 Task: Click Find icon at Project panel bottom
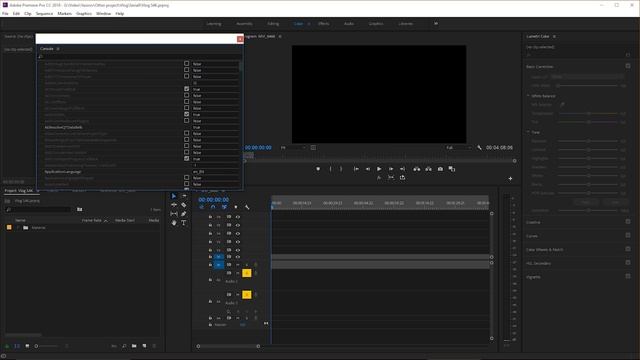click(x=124, y=346)
